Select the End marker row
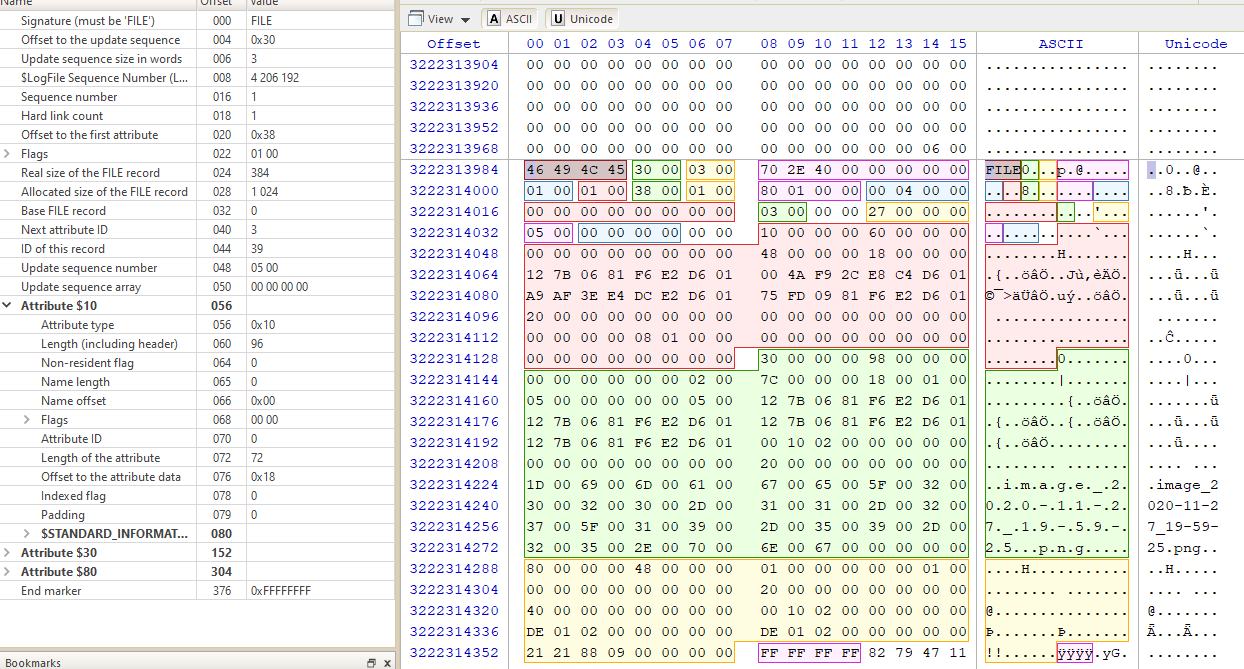This screenshot has height=669, width=1244. coord(51,591)
